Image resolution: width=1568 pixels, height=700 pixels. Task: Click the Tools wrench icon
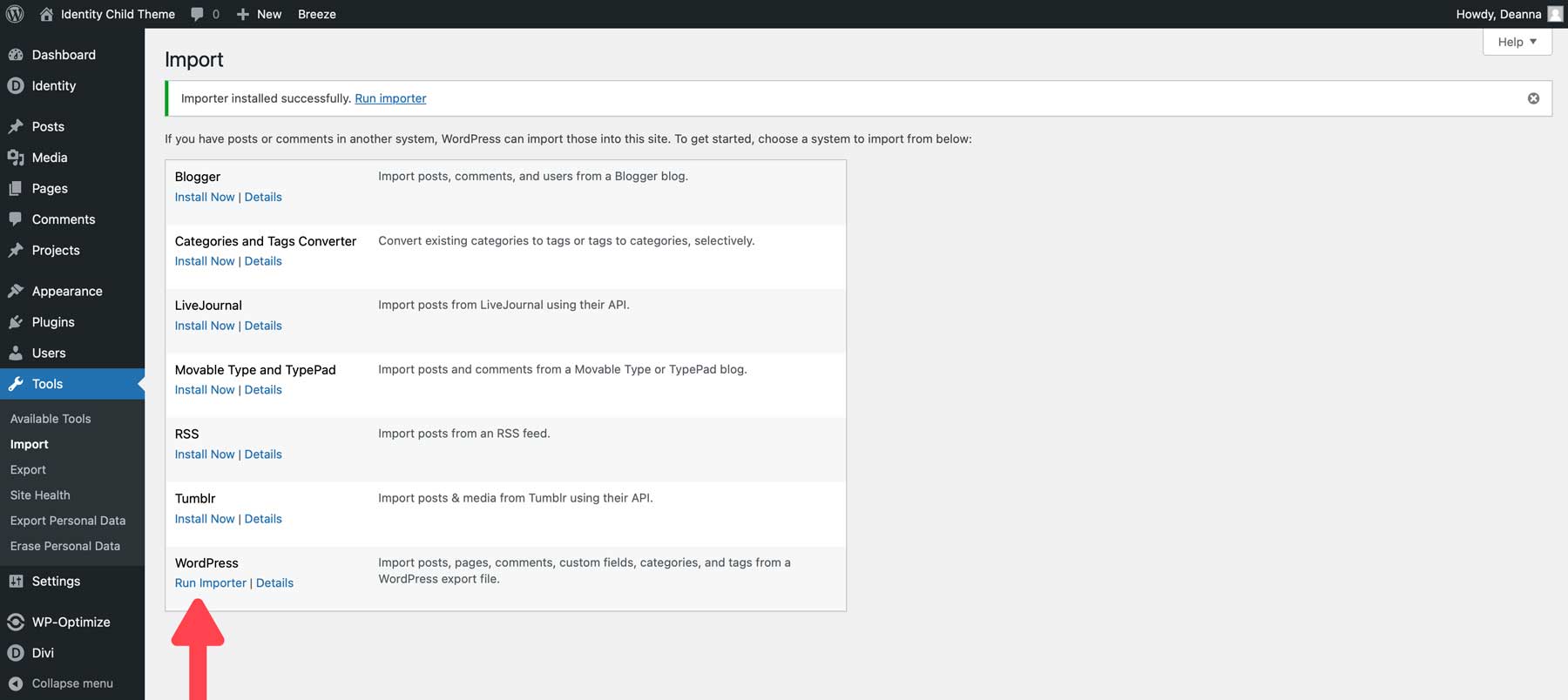coord(16,384)
